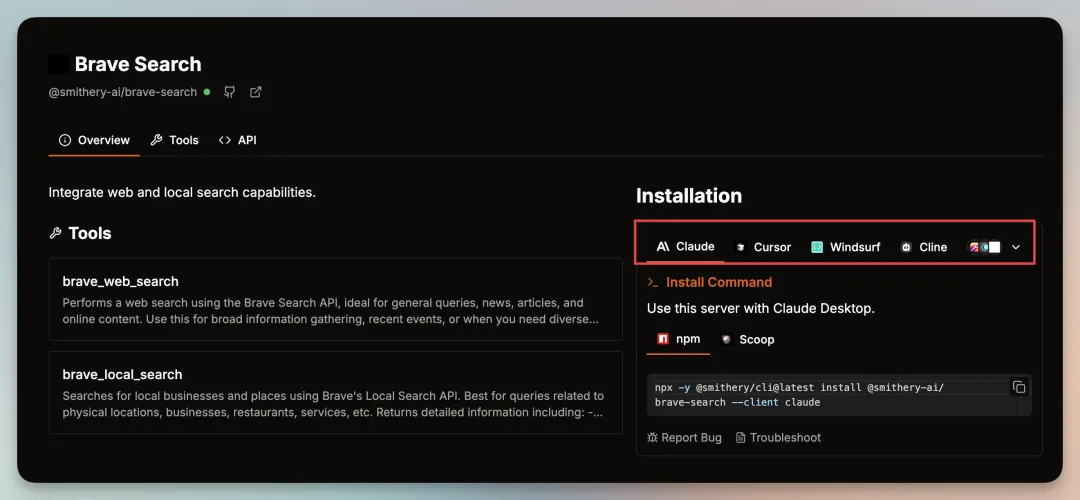Click the Claude logo icon
1080x500 pixels.
click(x=663, y=247)
